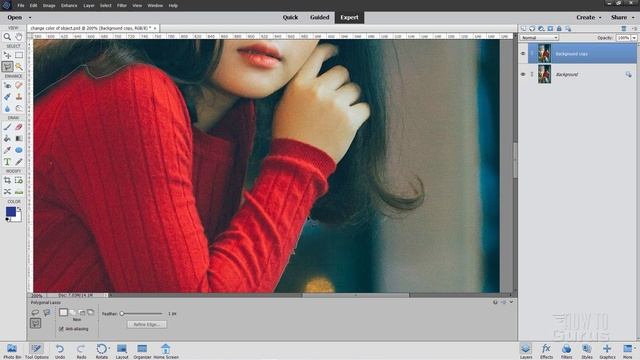This screenshot has width=640, height=360.
Task: Open the Opacity slider dropdown arrow
Action: point(634,38)
